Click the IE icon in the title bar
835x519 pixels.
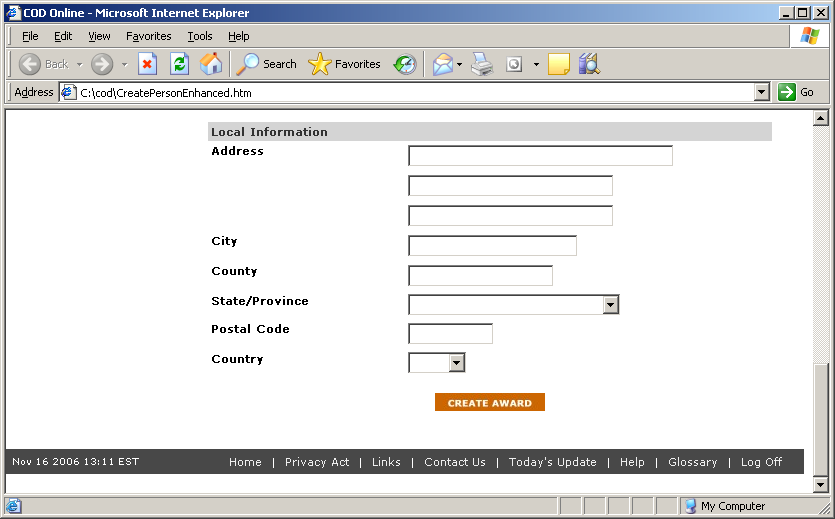(13, 13)
